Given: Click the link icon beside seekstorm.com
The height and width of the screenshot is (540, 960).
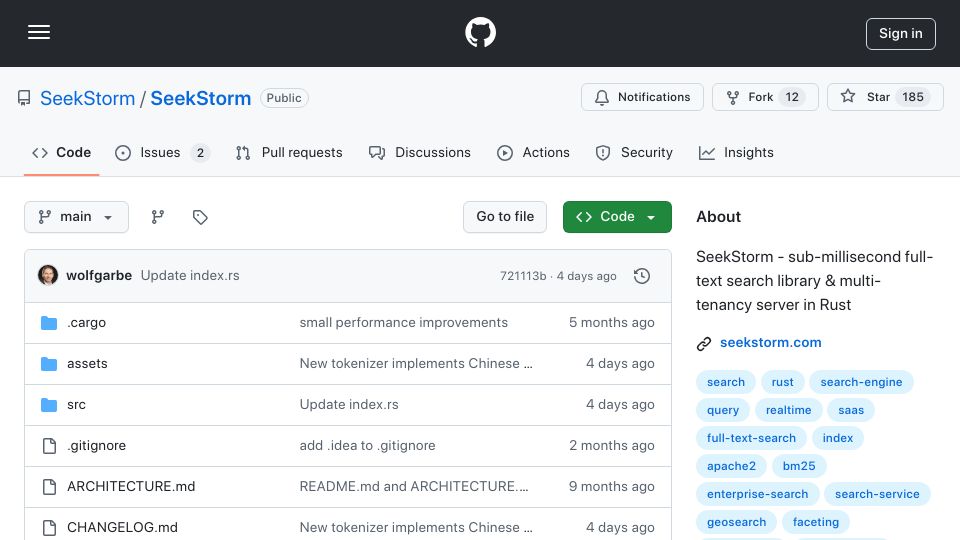Looking at the screenshot, I should [x=704, y=343].
